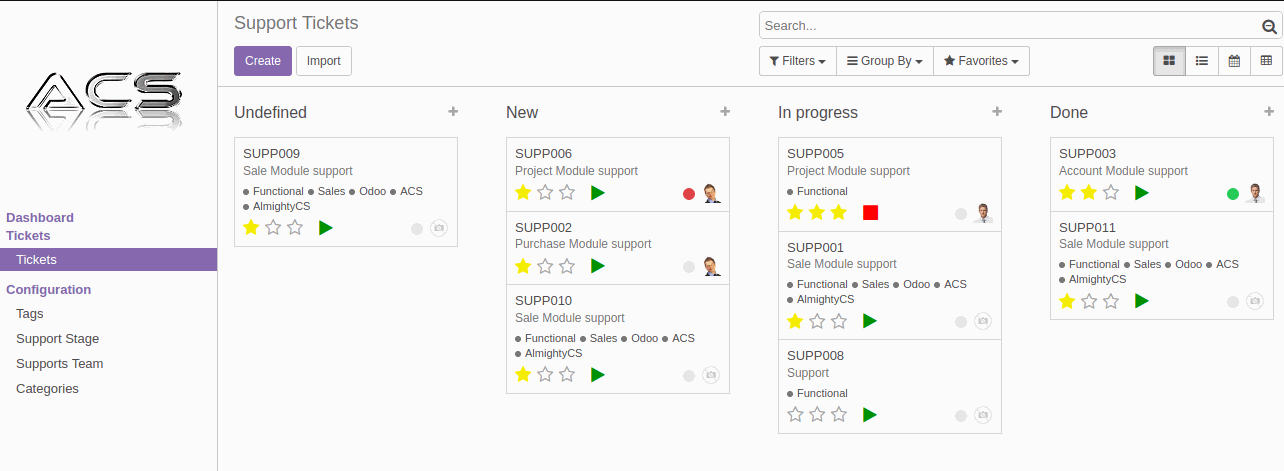This screenshot has width=1284, height=471.
Task: Click the Import button
Action: (324, 61)
